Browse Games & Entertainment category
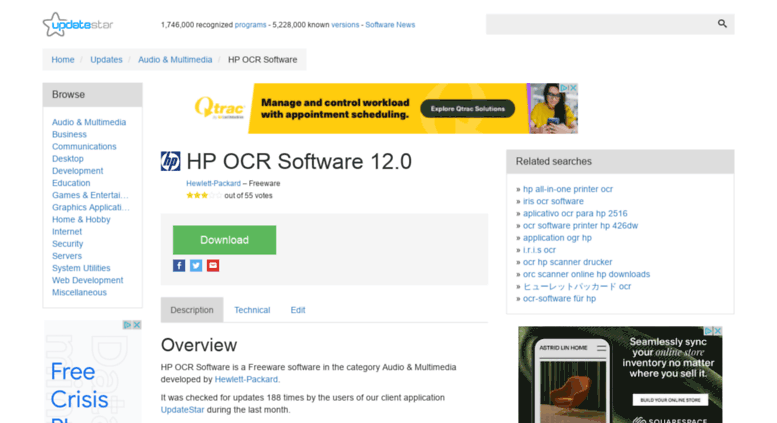 tap(90, 195)
